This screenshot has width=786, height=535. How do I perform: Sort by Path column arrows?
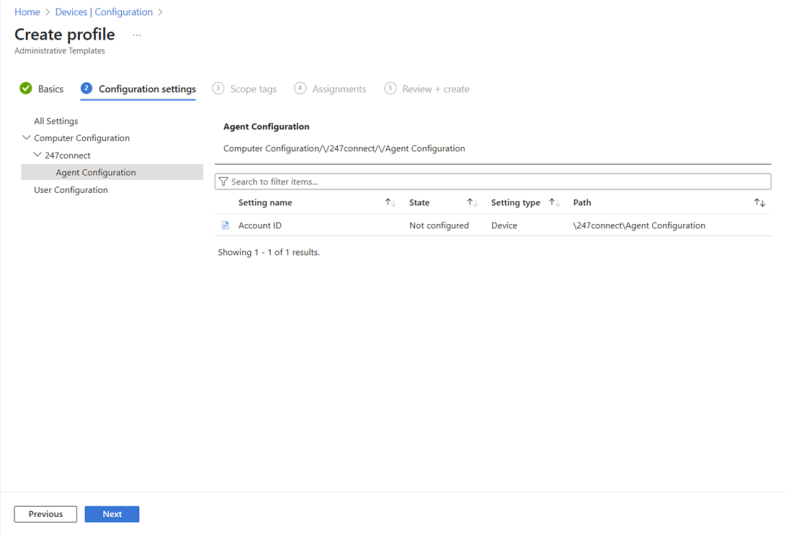(759, 203)
